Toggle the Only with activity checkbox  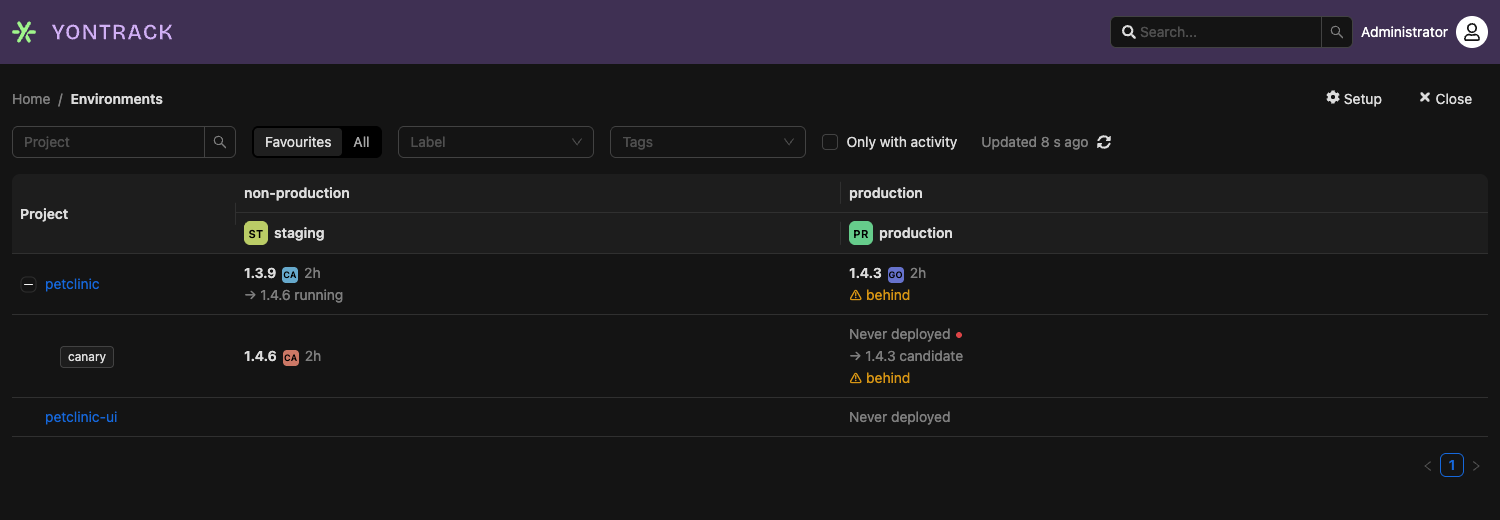(830, 142)
